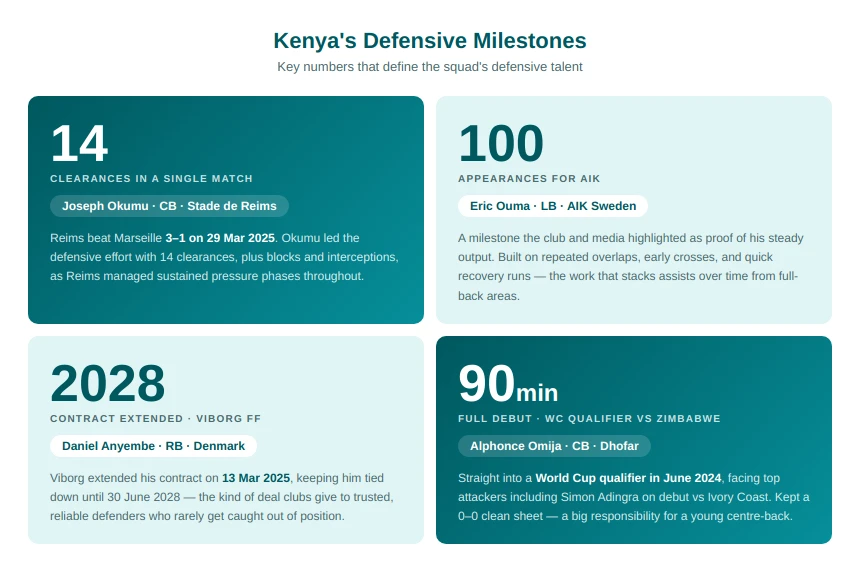Screen dimensions: 860x568
Task: Click the text "recovery runs — the work that stacks"
Action: pyautogui.click(x=556, y=276)
